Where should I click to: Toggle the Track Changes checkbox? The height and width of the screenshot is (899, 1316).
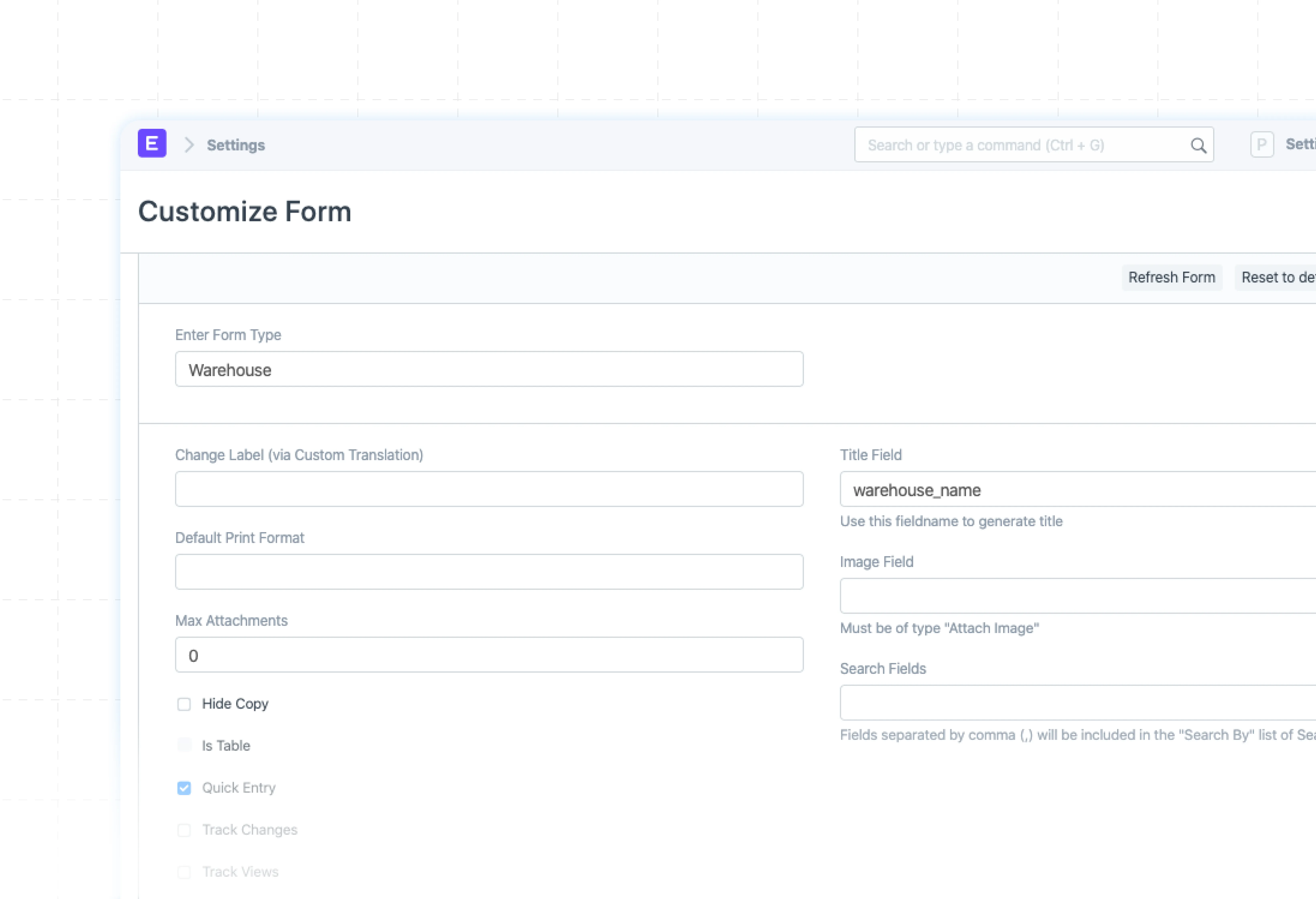184,830
